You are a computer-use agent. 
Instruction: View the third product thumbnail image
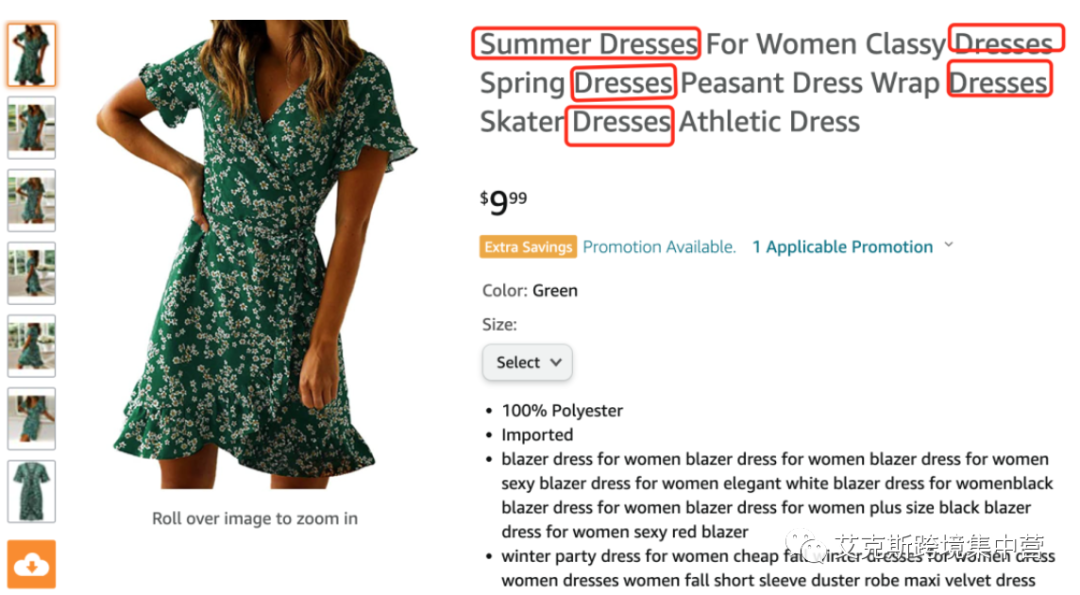pyautogui.click(x=32, y=200)
